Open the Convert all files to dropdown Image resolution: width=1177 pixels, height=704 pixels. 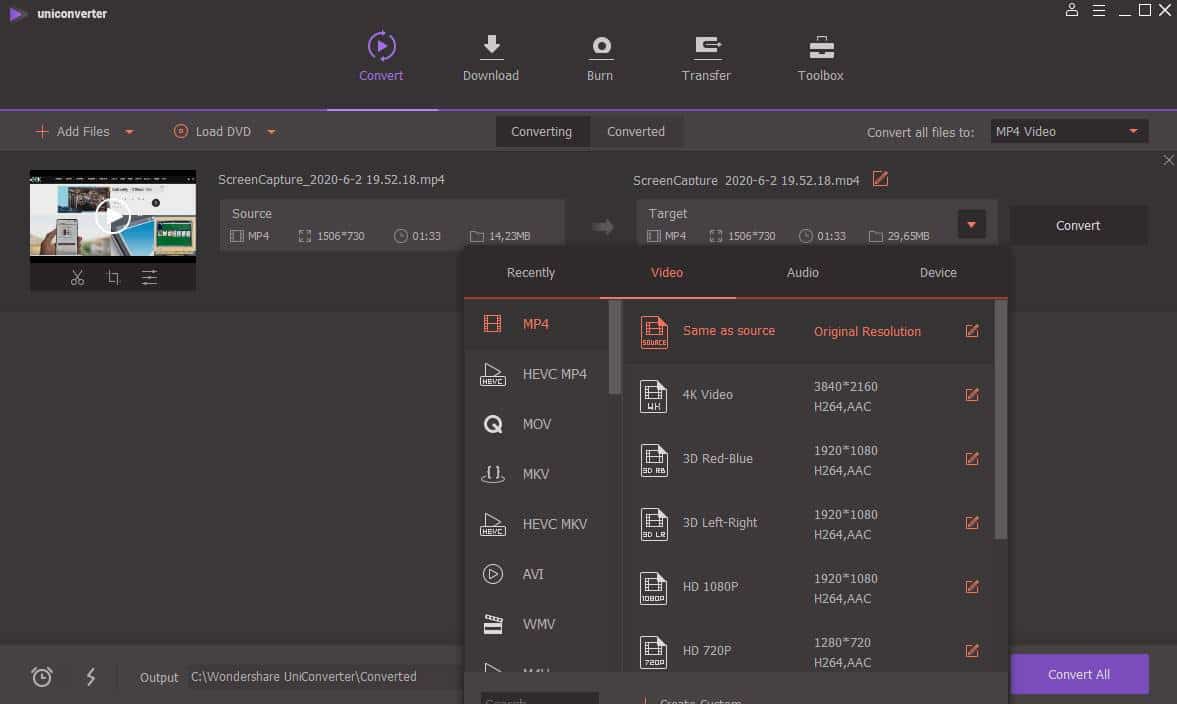pos(1067,130)
